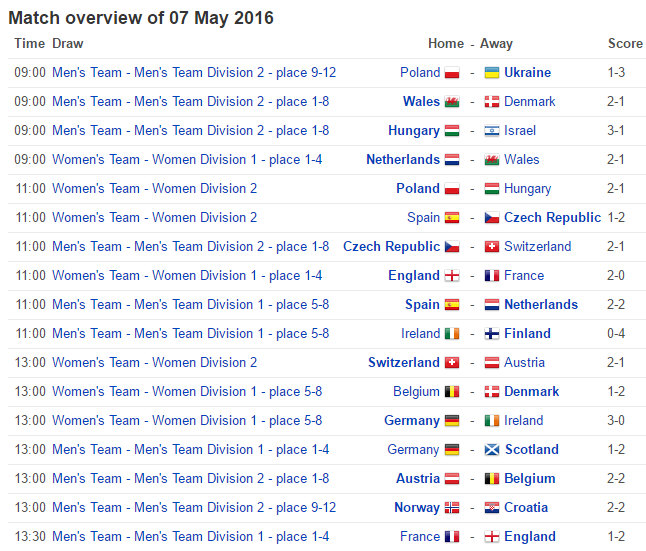Click Czech Republic's flag in the Spain match row

(x=492, y=218)
